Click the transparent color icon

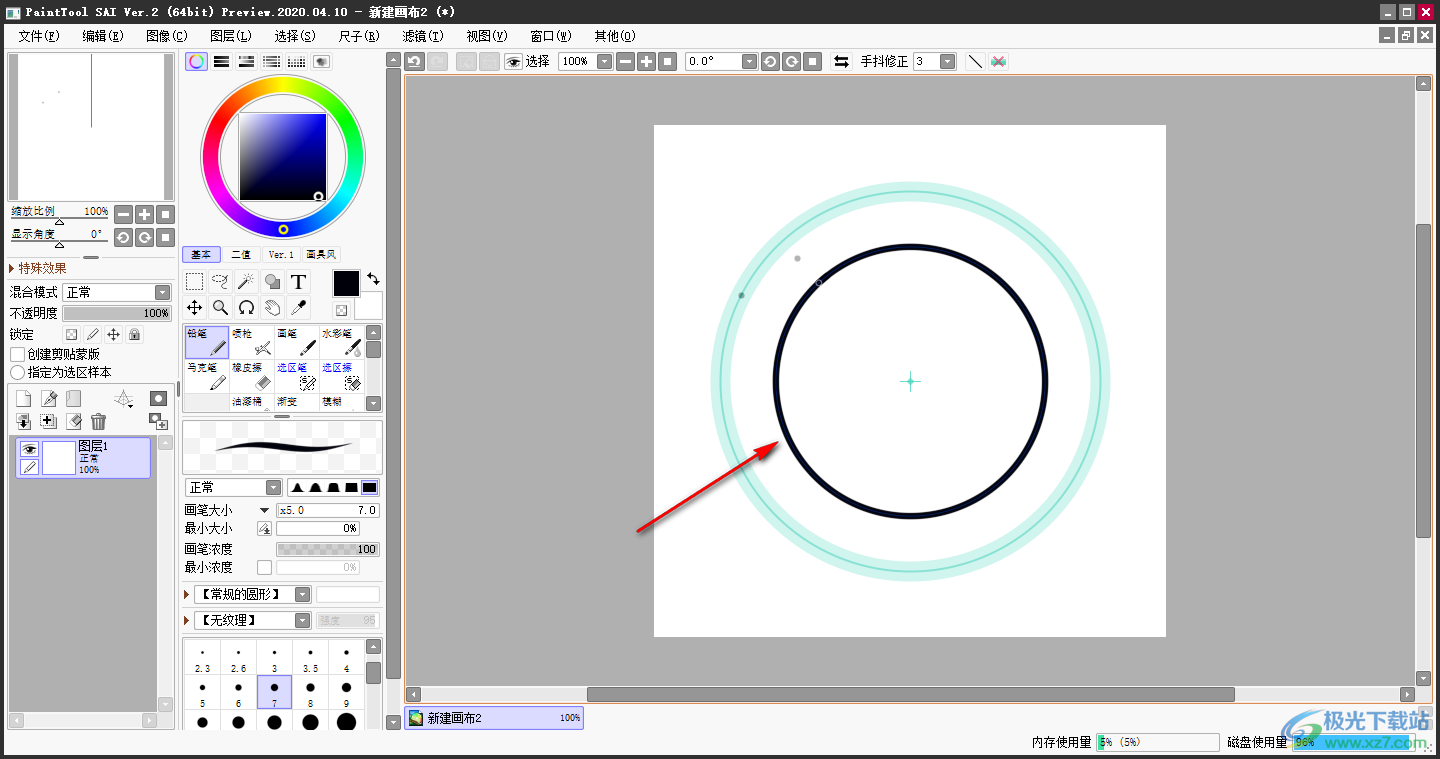click(x=341, y=311)
